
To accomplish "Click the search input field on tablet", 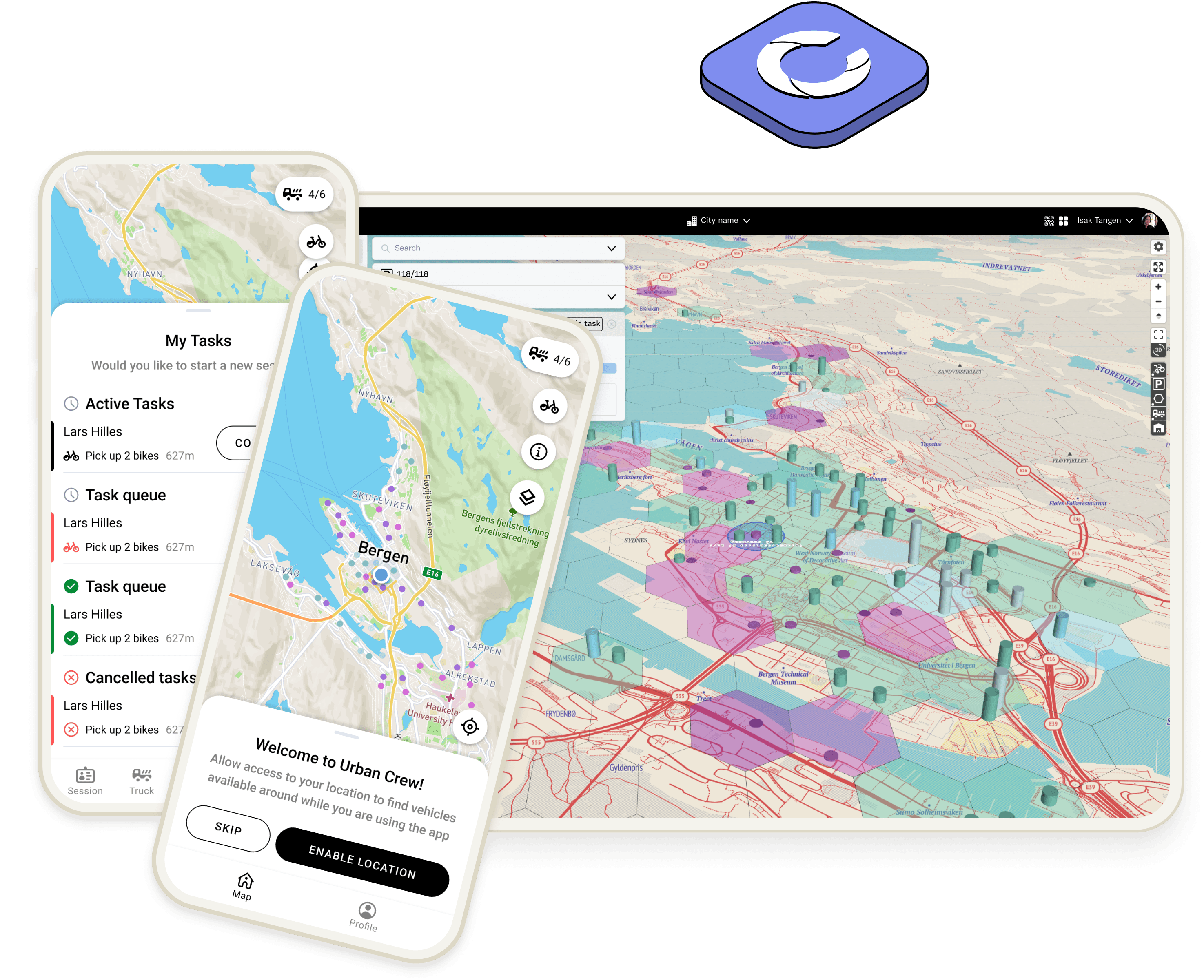I will (490, 248).
